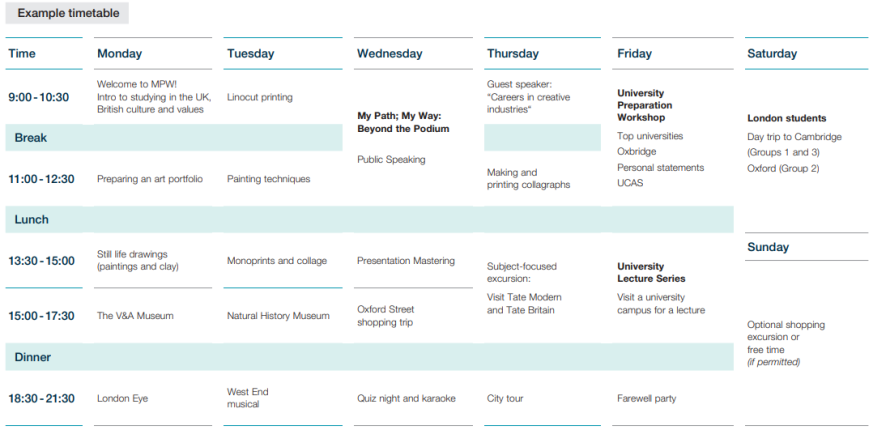
Task: Select the Wednesday column header
Action: [x=389, y=54]
